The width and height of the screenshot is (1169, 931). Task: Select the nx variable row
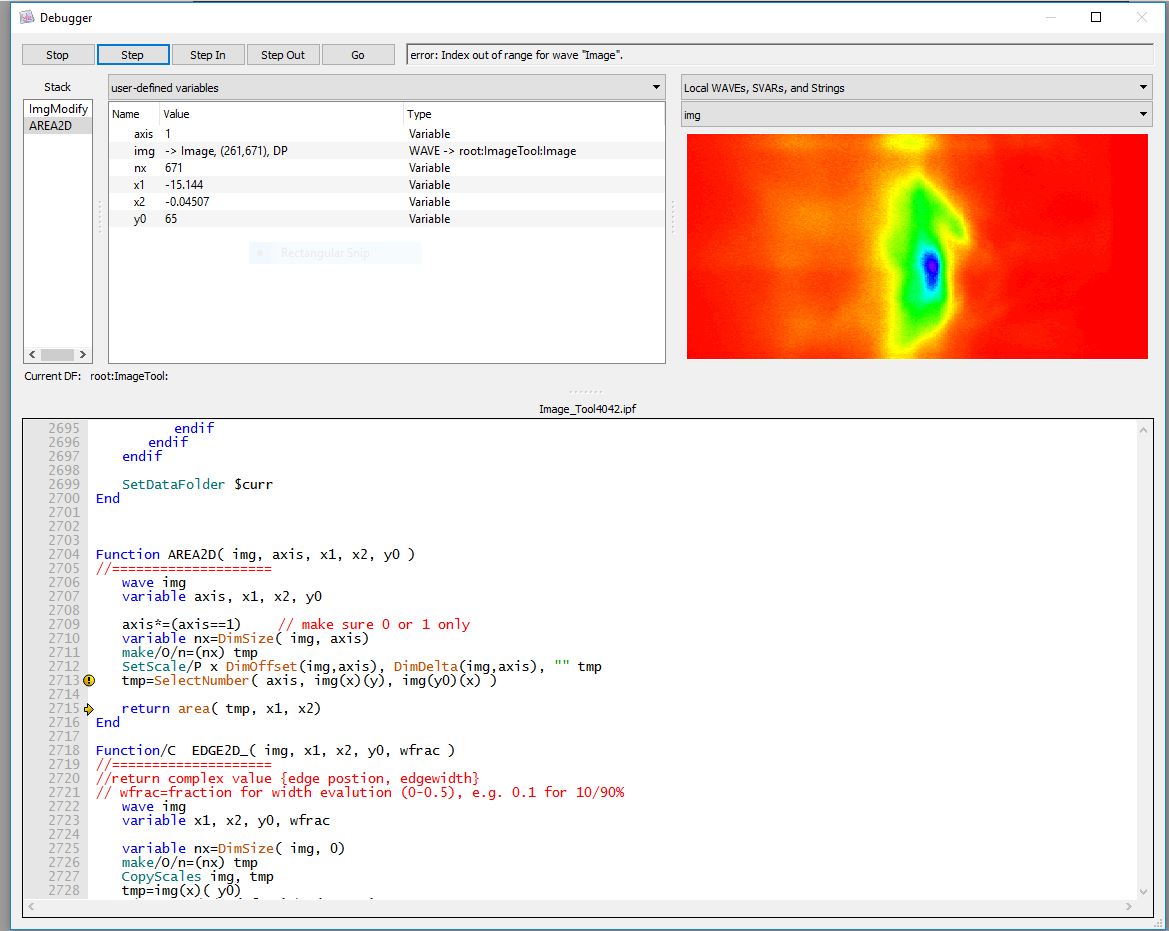(386, 168)
